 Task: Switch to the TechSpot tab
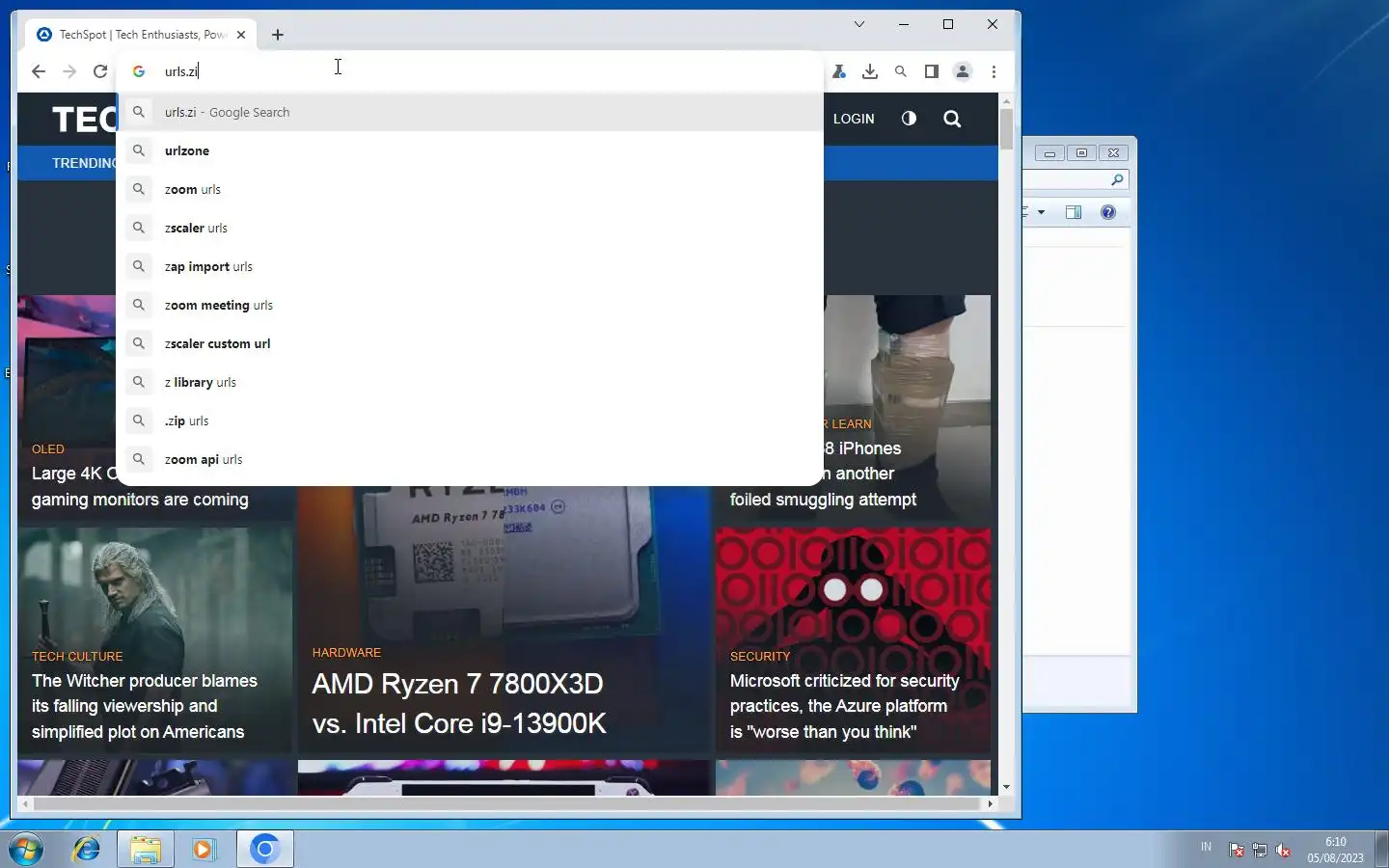[x=142, y=35]
